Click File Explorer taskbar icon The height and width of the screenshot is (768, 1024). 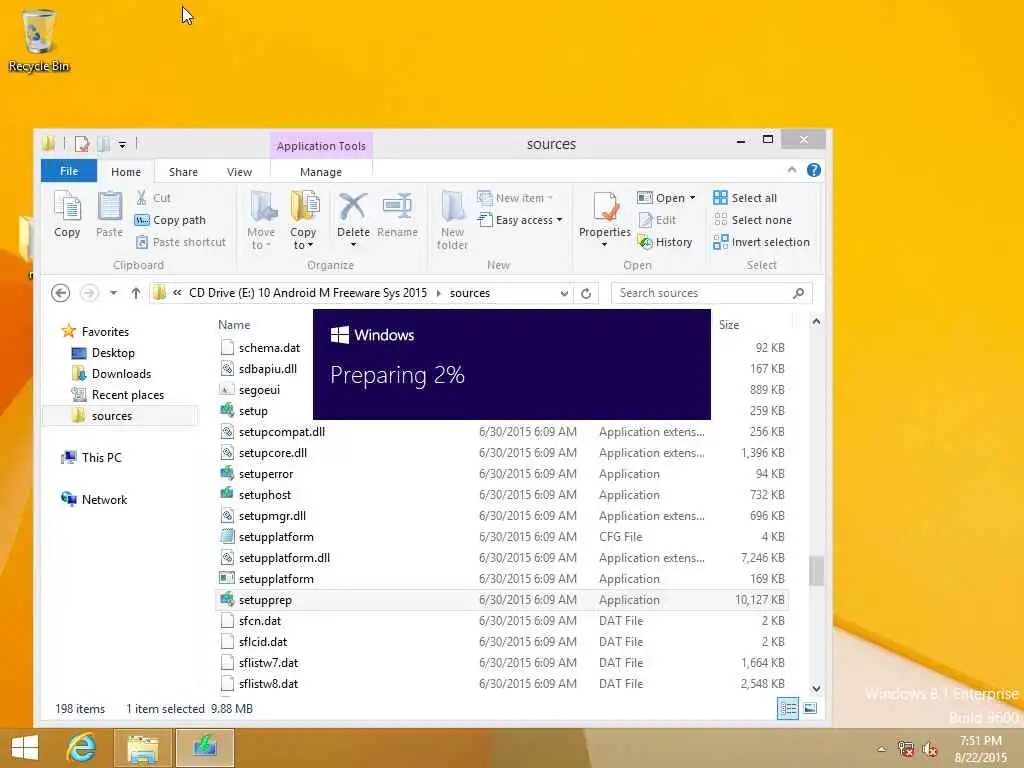(142, 748)
